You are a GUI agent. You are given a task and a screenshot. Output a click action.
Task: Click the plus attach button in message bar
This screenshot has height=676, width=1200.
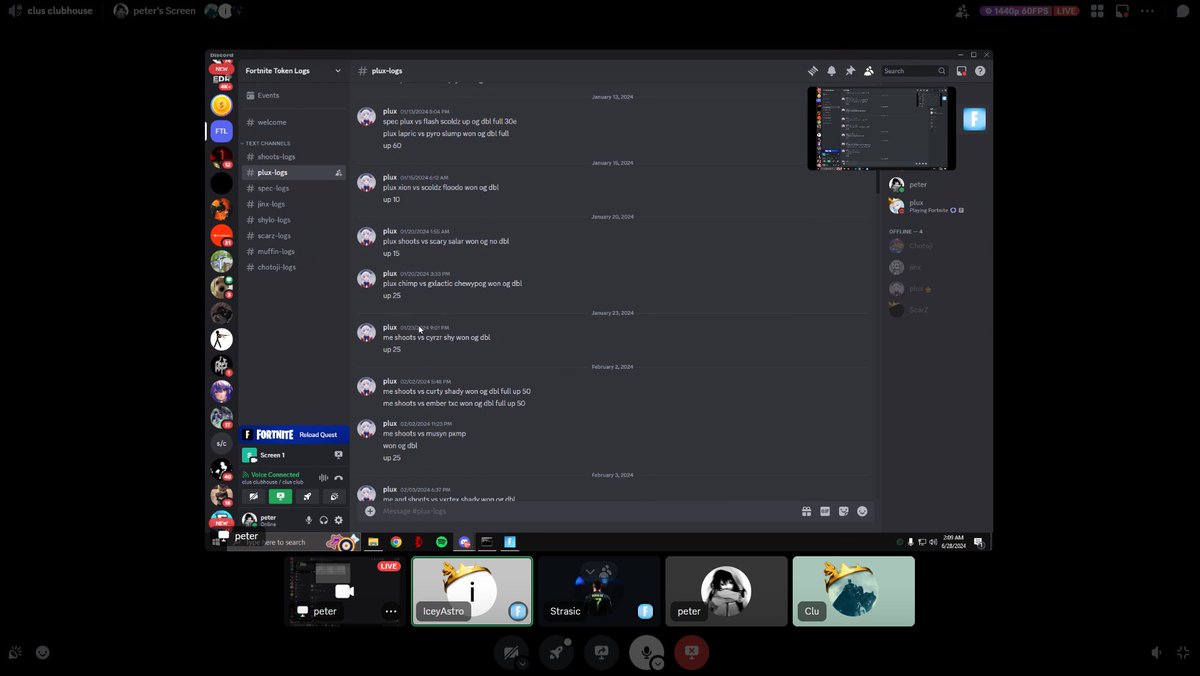370,511
